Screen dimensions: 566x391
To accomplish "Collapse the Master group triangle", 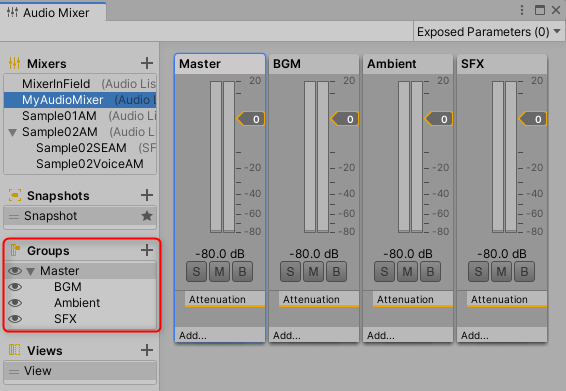I will 31,271.
